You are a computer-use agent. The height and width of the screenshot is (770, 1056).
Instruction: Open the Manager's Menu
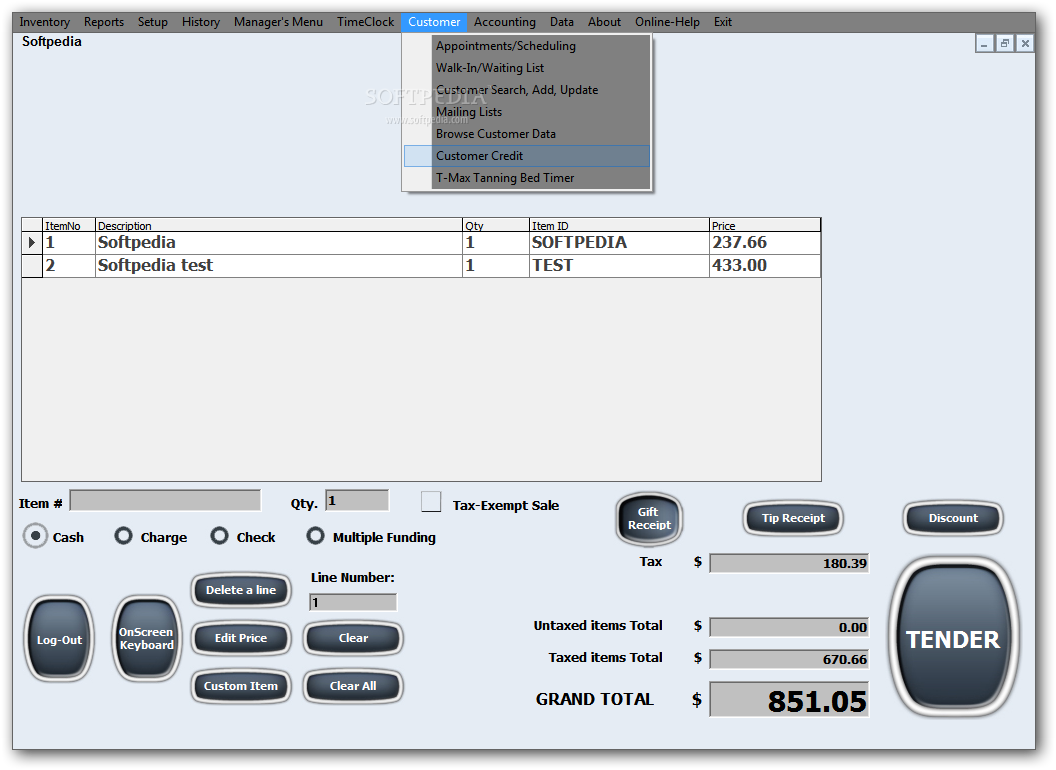click(x=278, y=22)
